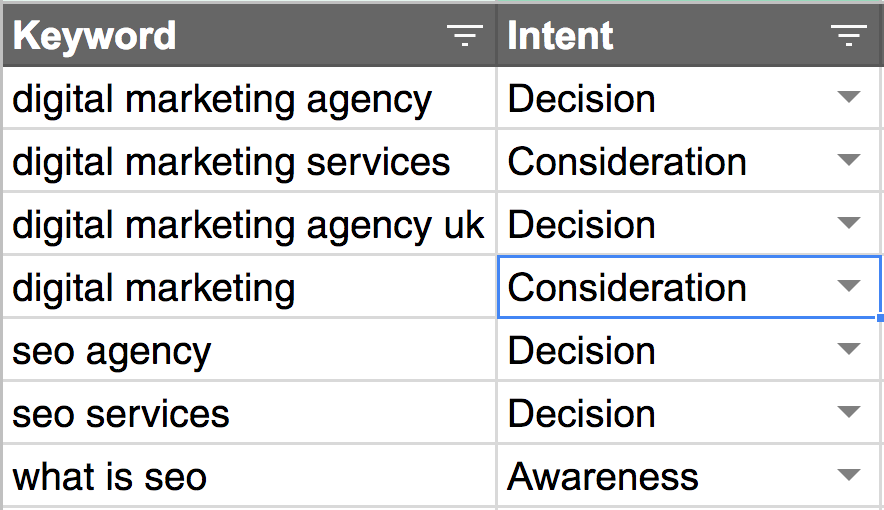Image resolution: width=884 pixels, height=510 pixels.
Task: Click the 'digital marketing services' keyword cell
Action: point(231,162)
